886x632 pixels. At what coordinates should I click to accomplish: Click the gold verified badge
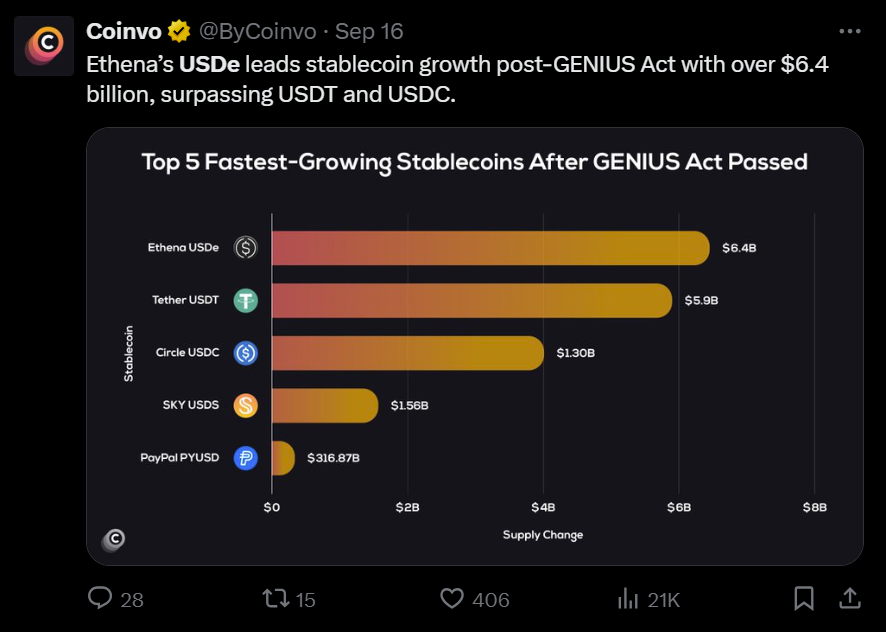click(179, 31)
